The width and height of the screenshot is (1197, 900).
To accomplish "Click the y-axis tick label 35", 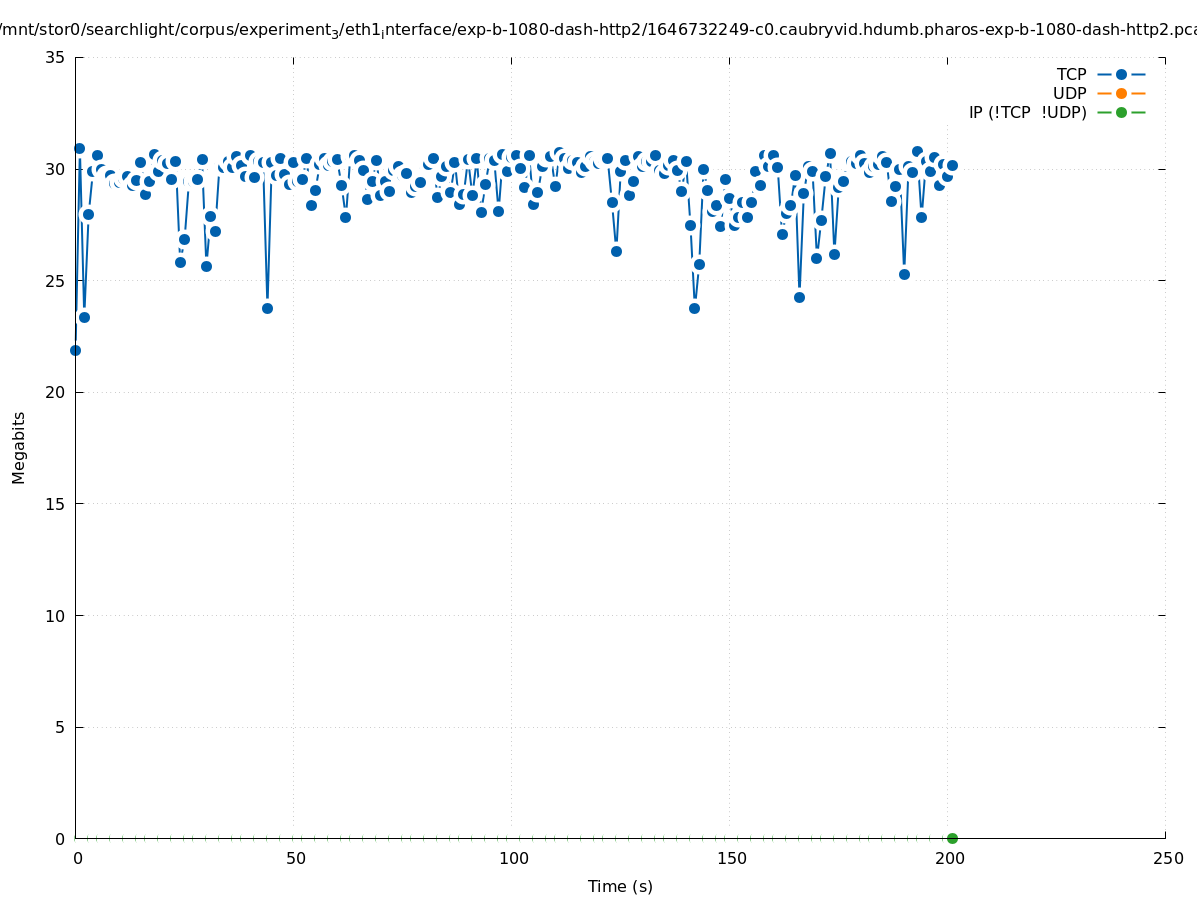I will click(56, 57).
